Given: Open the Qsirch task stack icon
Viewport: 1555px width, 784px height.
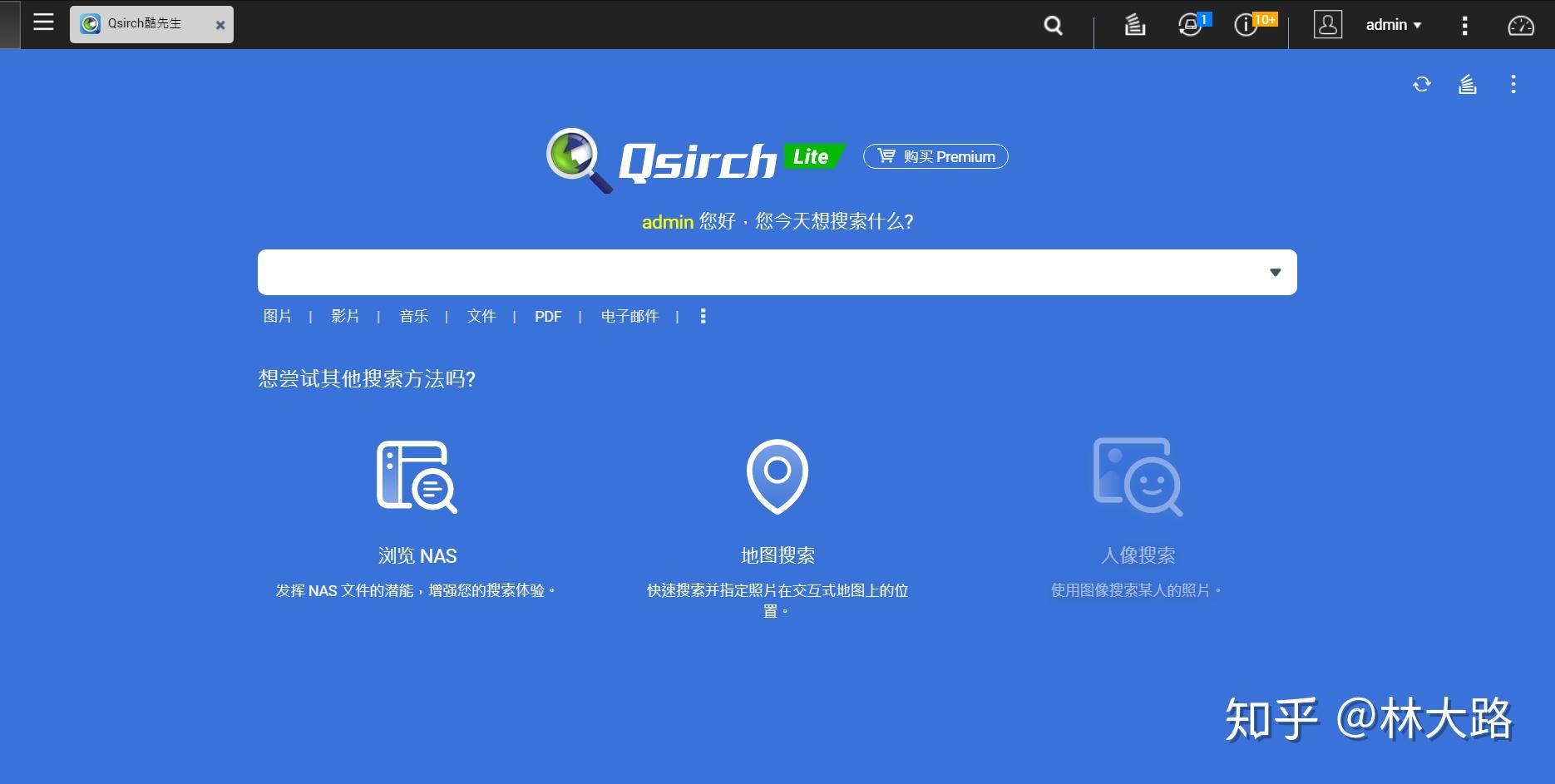Looking at the screenshot, I should point(1468,84).
